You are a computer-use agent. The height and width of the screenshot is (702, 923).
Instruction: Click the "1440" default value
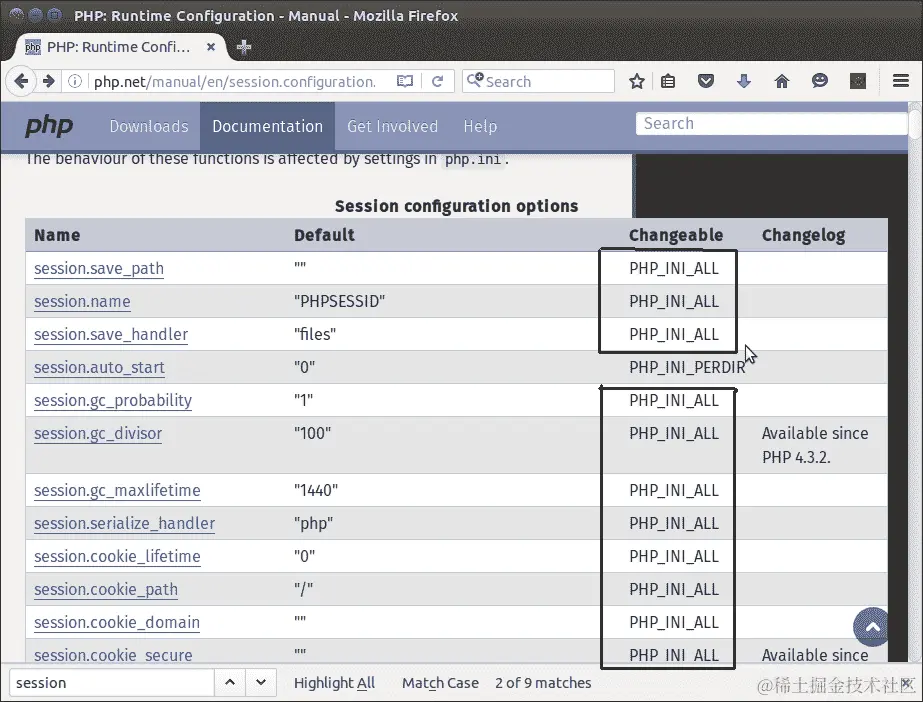(316, 490)
